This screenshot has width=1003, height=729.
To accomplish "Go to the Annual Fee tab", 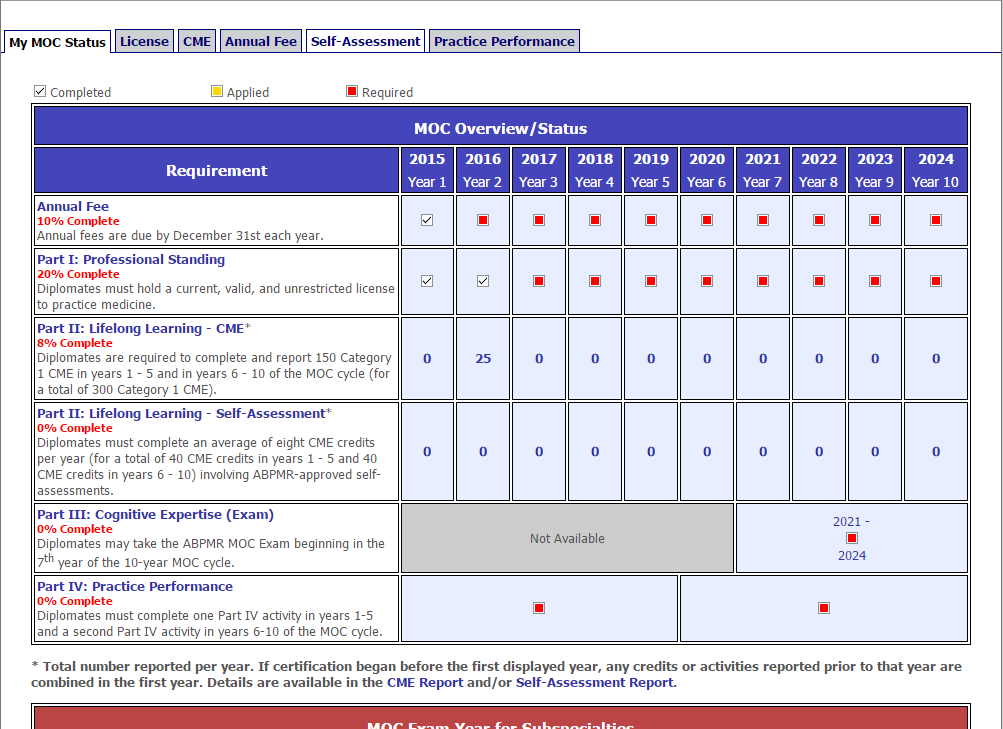I will [260, 42].
